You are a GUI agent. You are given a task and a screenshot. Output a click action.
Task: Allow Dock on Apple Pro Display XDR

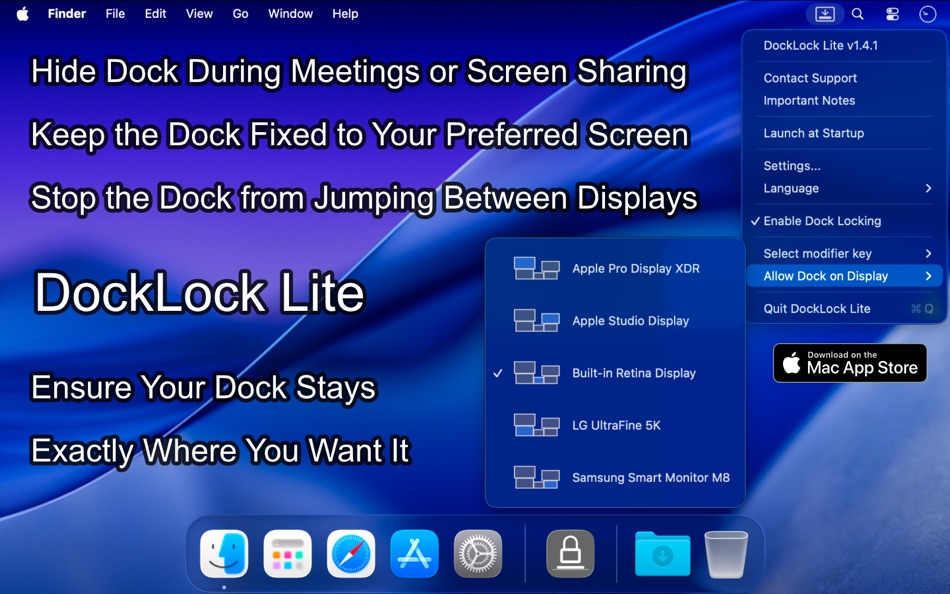[615, 269]
